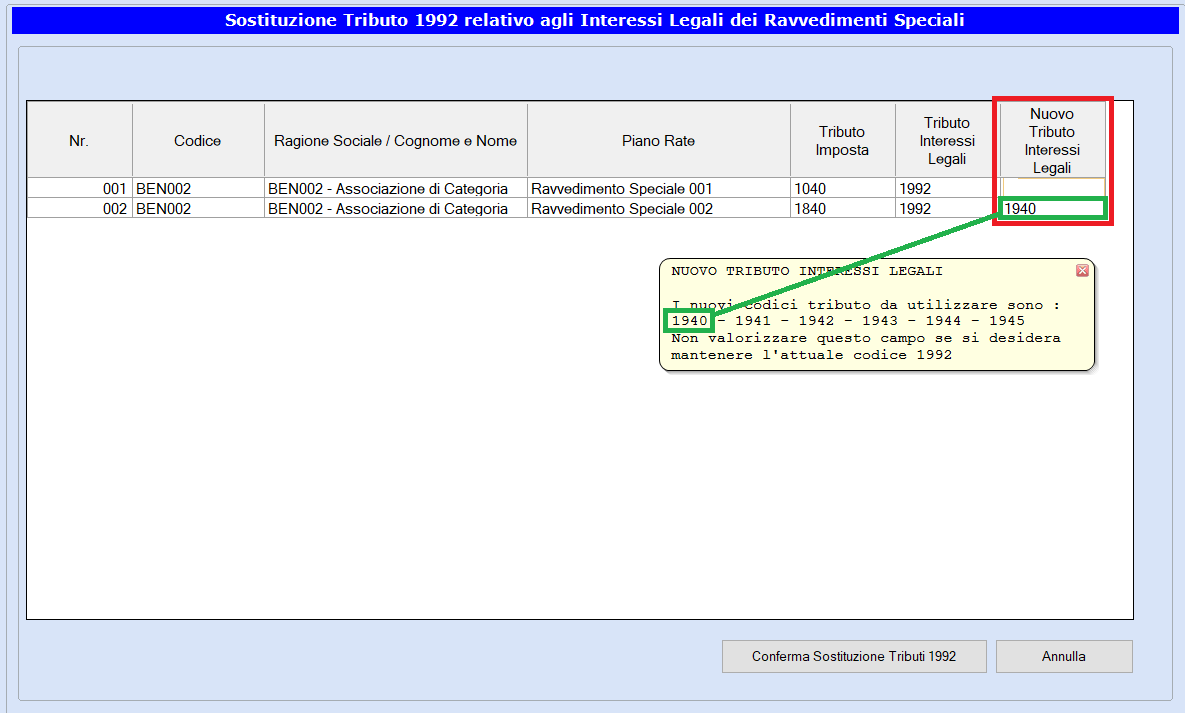Click the Tributo Imposta column header
This screenshot has height=713, width=1185.
[x=842, y=141]
